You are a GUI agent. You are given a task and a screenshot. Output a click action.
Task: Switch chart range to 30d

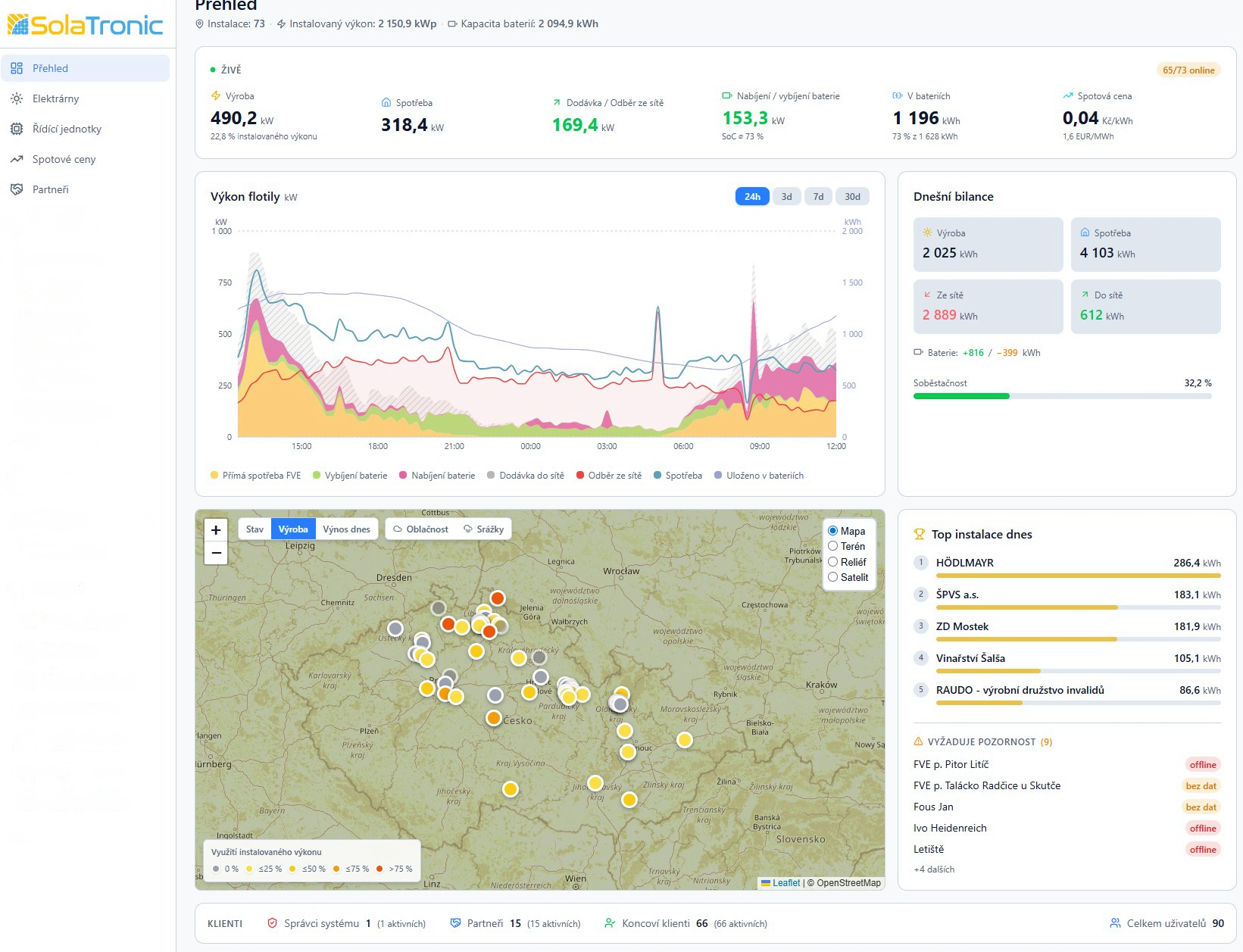[x=853, y=197]
